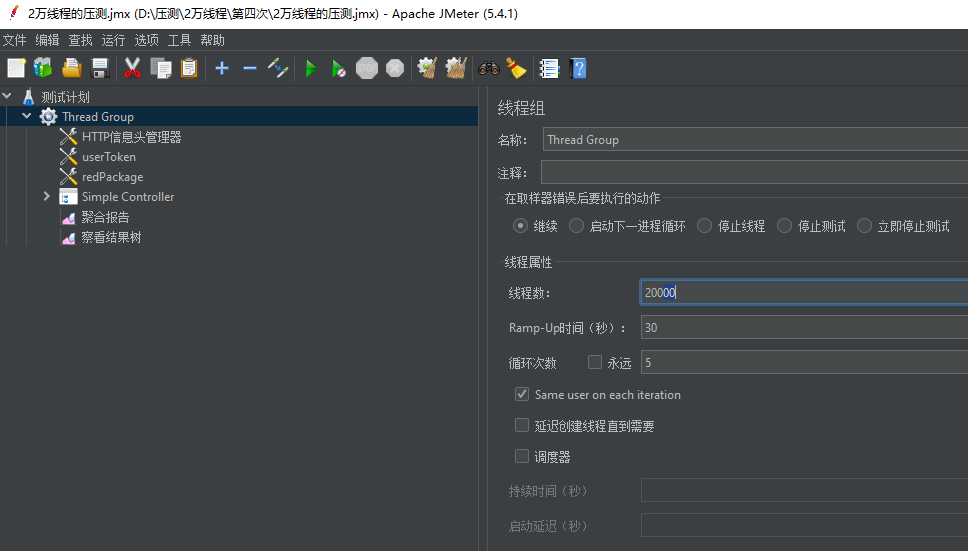Click the Reset search broom icon

tap(516, 68)
